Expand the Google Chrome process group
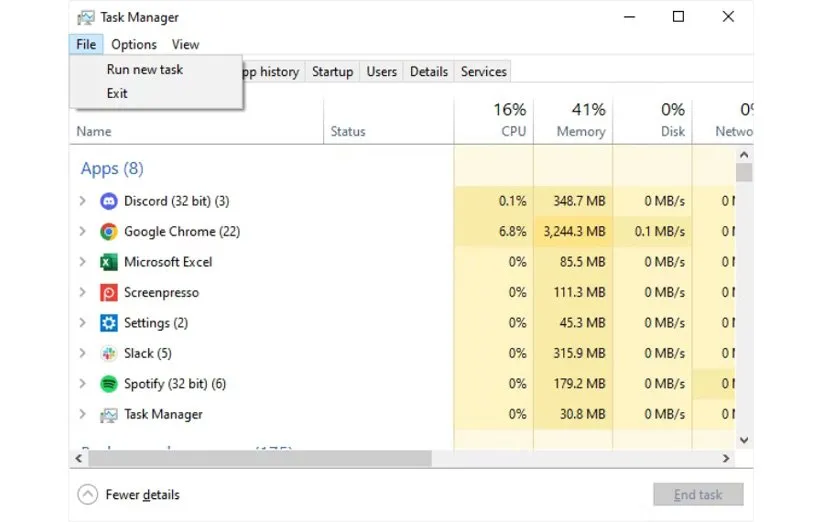Viewport: 822px width, 522px height. 82,232
